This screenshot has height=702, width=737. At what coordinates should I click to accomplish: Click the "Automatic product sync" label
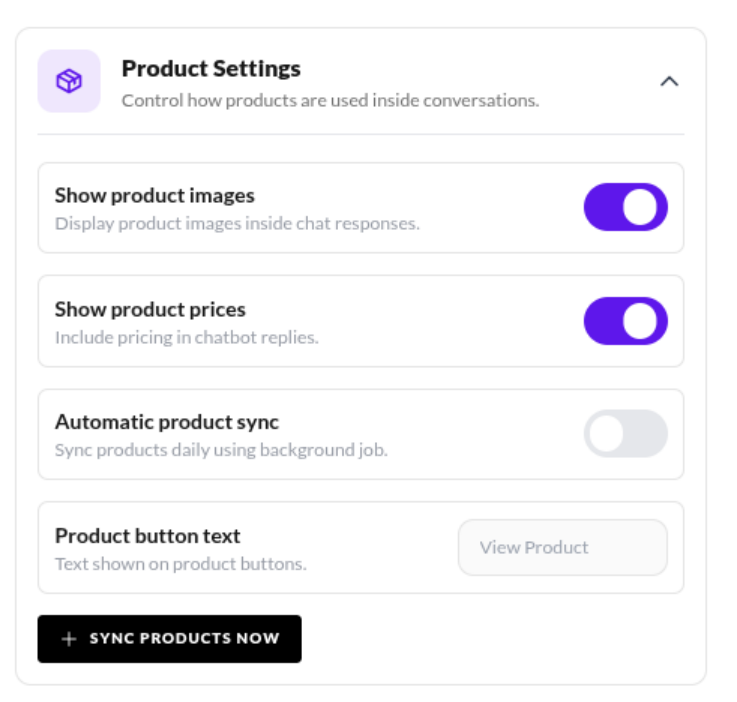pos(167,422)
